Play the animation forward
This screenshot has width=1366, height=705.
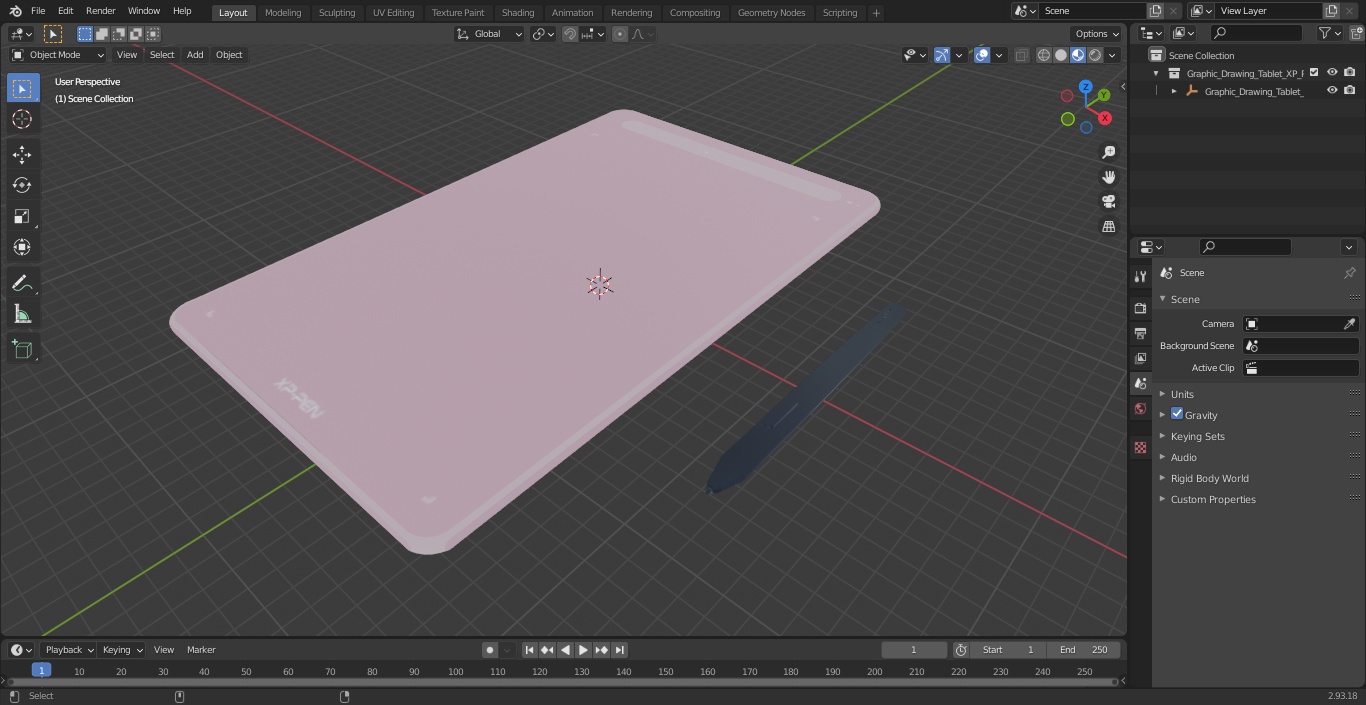click(583, 650)
